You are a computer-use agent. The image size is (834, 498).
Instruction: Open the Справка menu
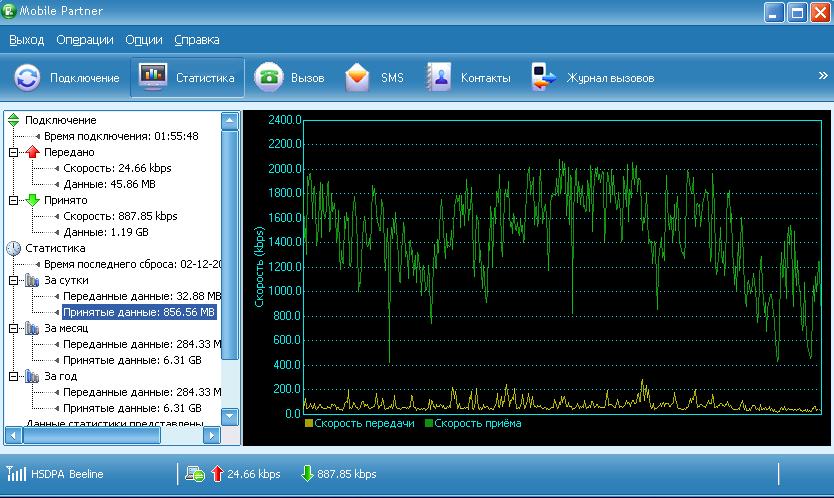tap(196, 40)
